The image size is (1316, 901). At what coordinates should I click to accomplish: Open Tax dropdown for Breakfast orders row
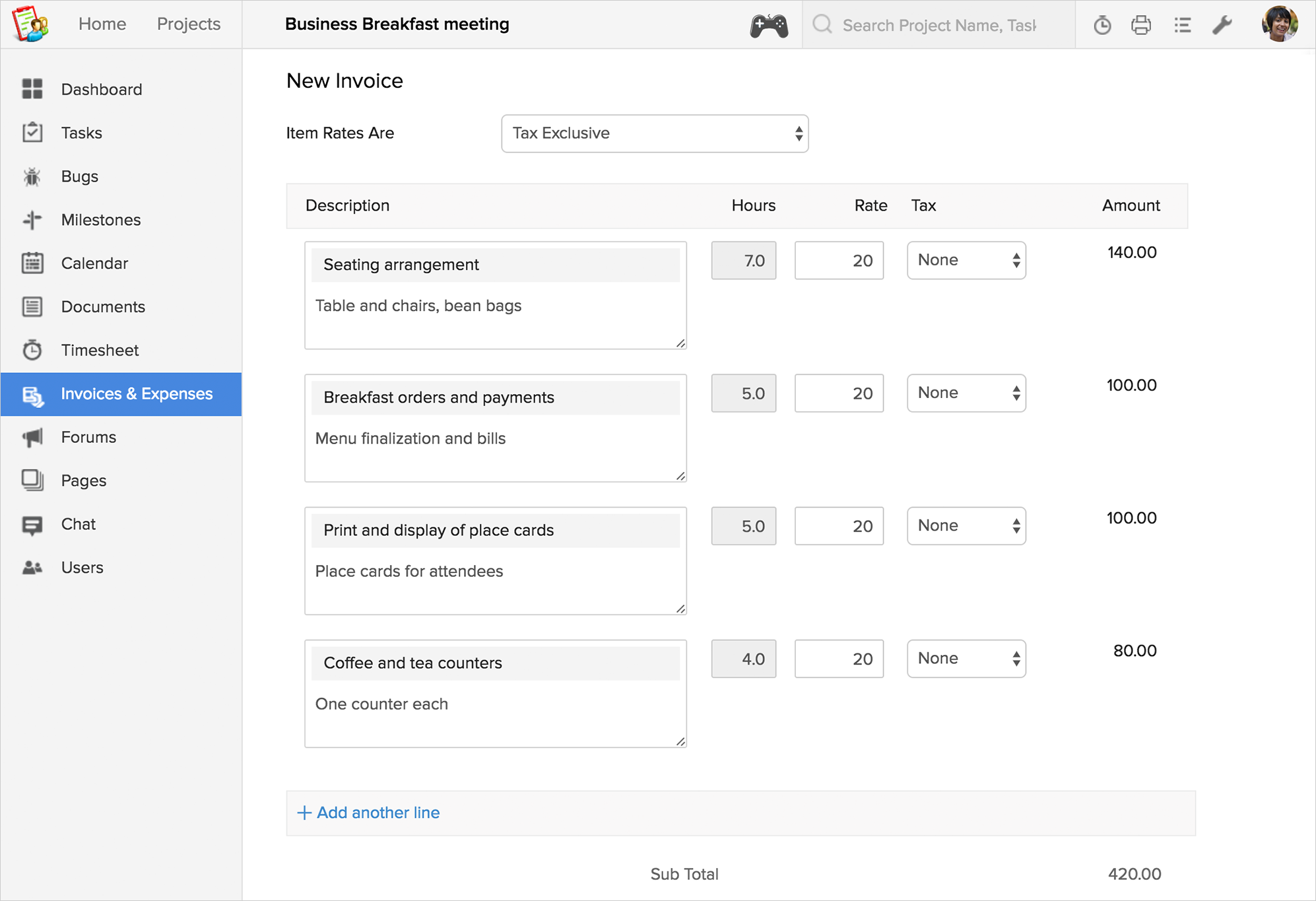click(x=966, y=393)
